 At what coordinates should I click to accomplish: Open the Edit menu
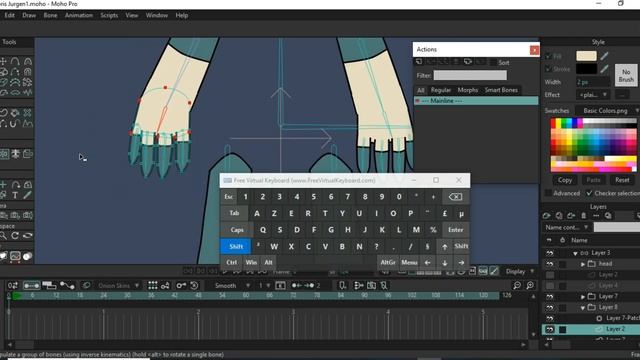click(9, 15)
